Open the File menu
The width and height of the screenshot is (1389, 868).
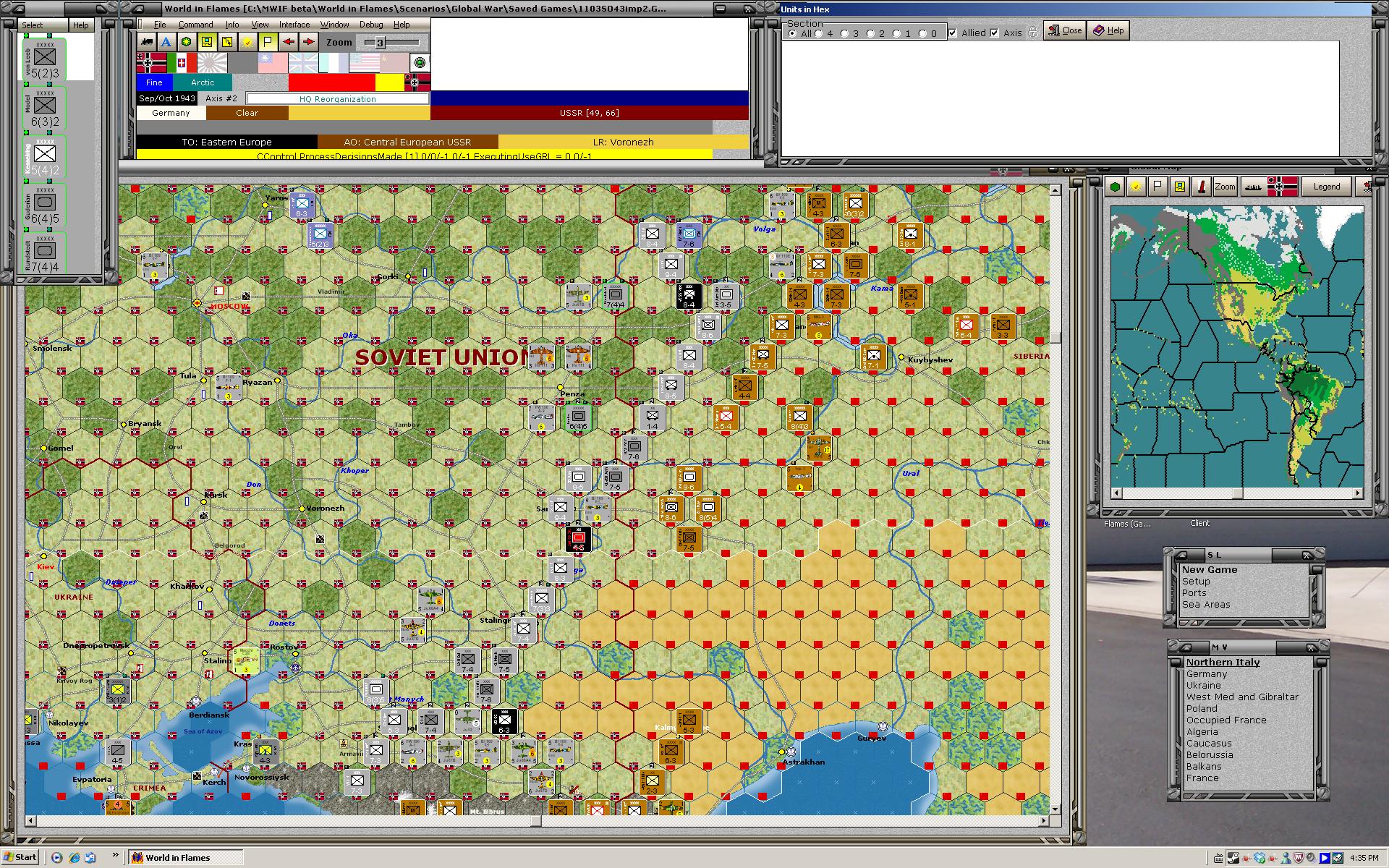[x=160, y=25]
